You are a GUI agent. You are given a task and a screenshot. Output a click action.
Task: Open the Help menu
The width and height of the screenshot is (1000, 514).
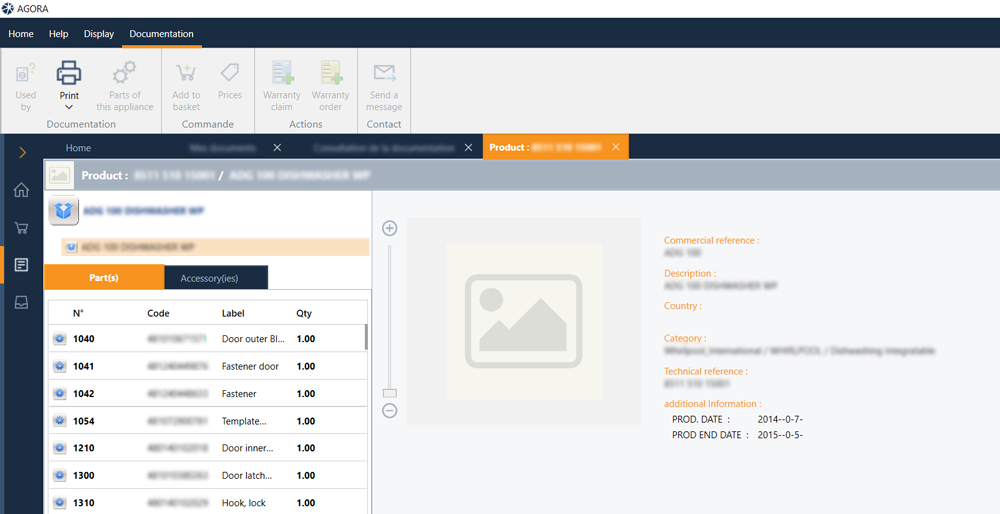tap(59, 34)
